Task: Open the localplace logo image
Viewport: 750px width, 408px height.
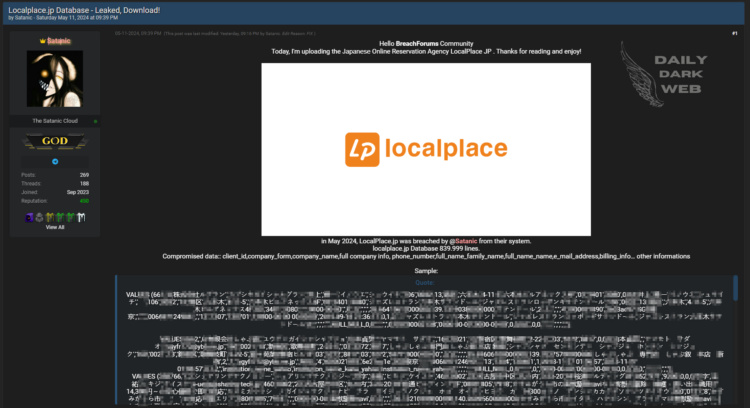Action: (426, 149)
